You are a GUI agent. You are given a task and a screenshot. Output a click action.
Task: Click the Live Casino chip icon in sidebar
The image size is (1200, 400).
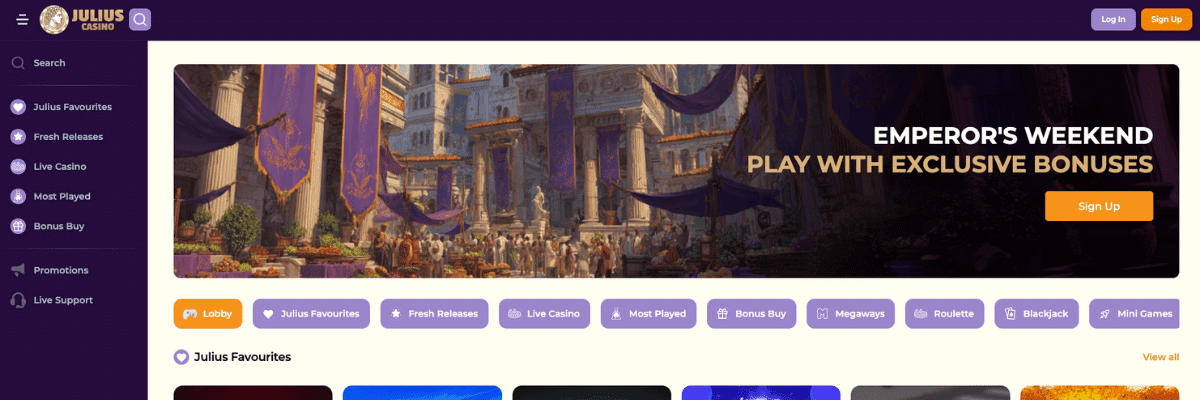[18, 167]
